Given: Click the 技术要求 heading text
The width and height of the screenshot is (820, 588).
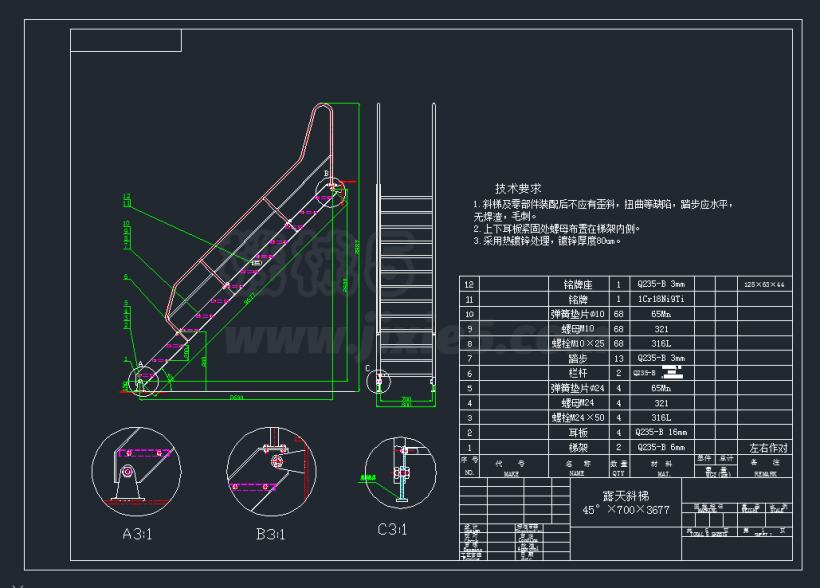Looking at the screenshot, I should click(x=518, y=189).
